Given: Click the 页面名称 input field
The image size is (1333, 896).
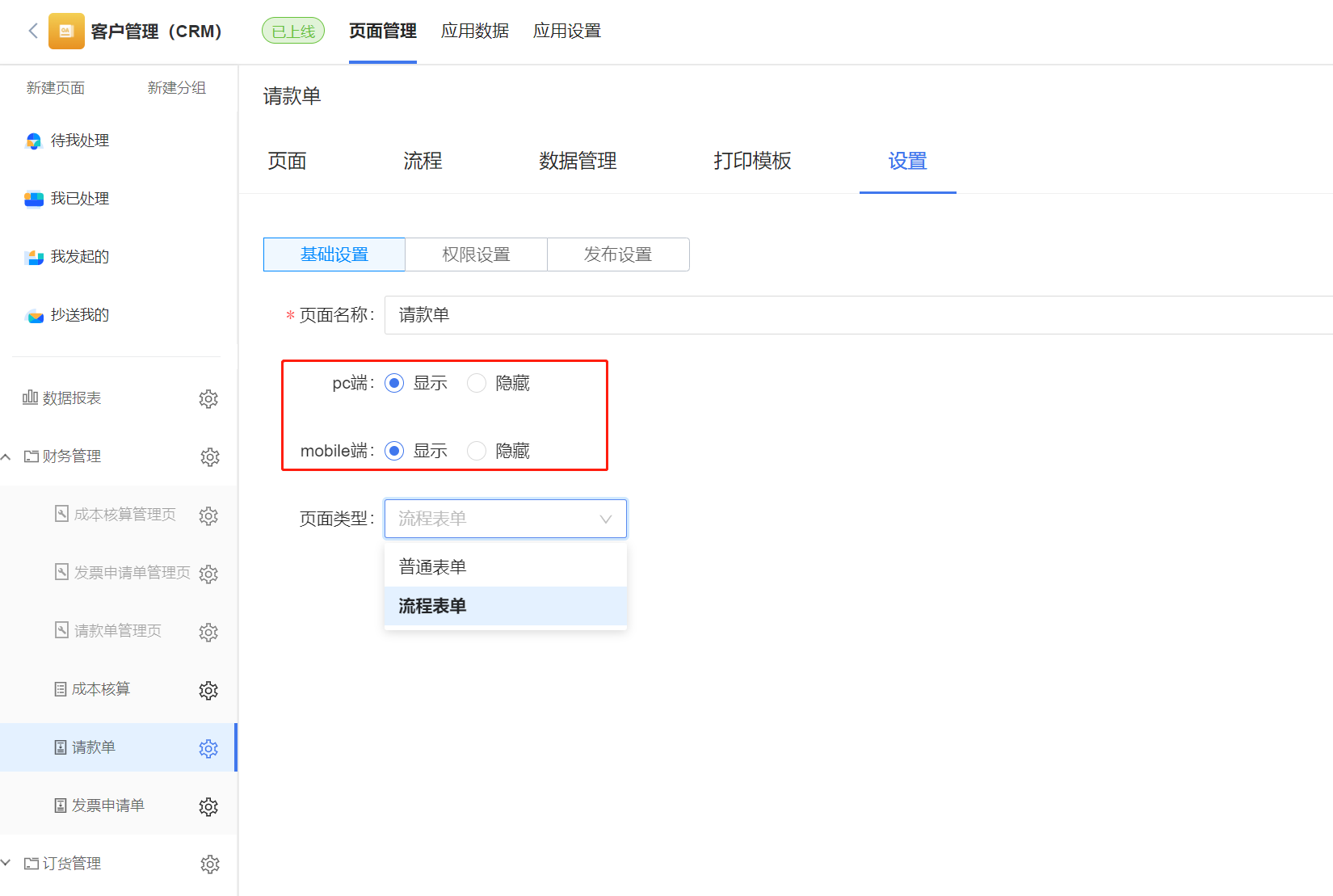Looking at the screenshot, I should 859,315.
